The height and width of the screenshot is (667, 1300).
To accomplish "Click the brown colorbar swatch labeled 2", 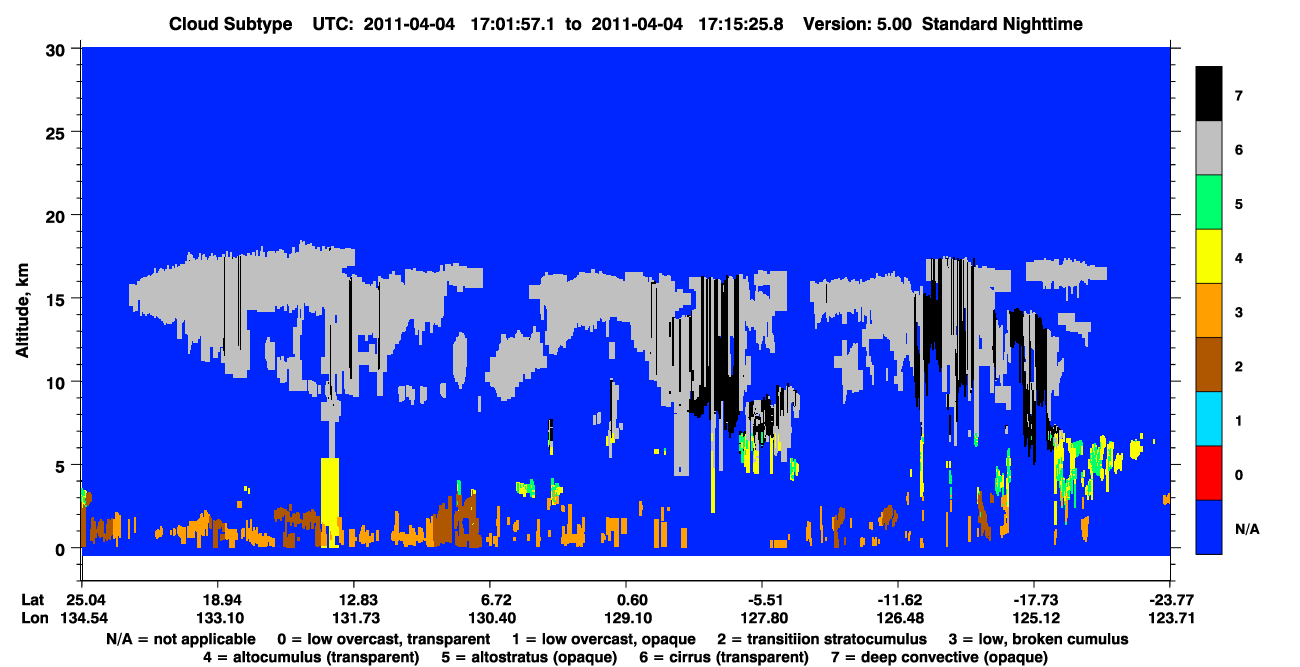I will pos(1209,364).
